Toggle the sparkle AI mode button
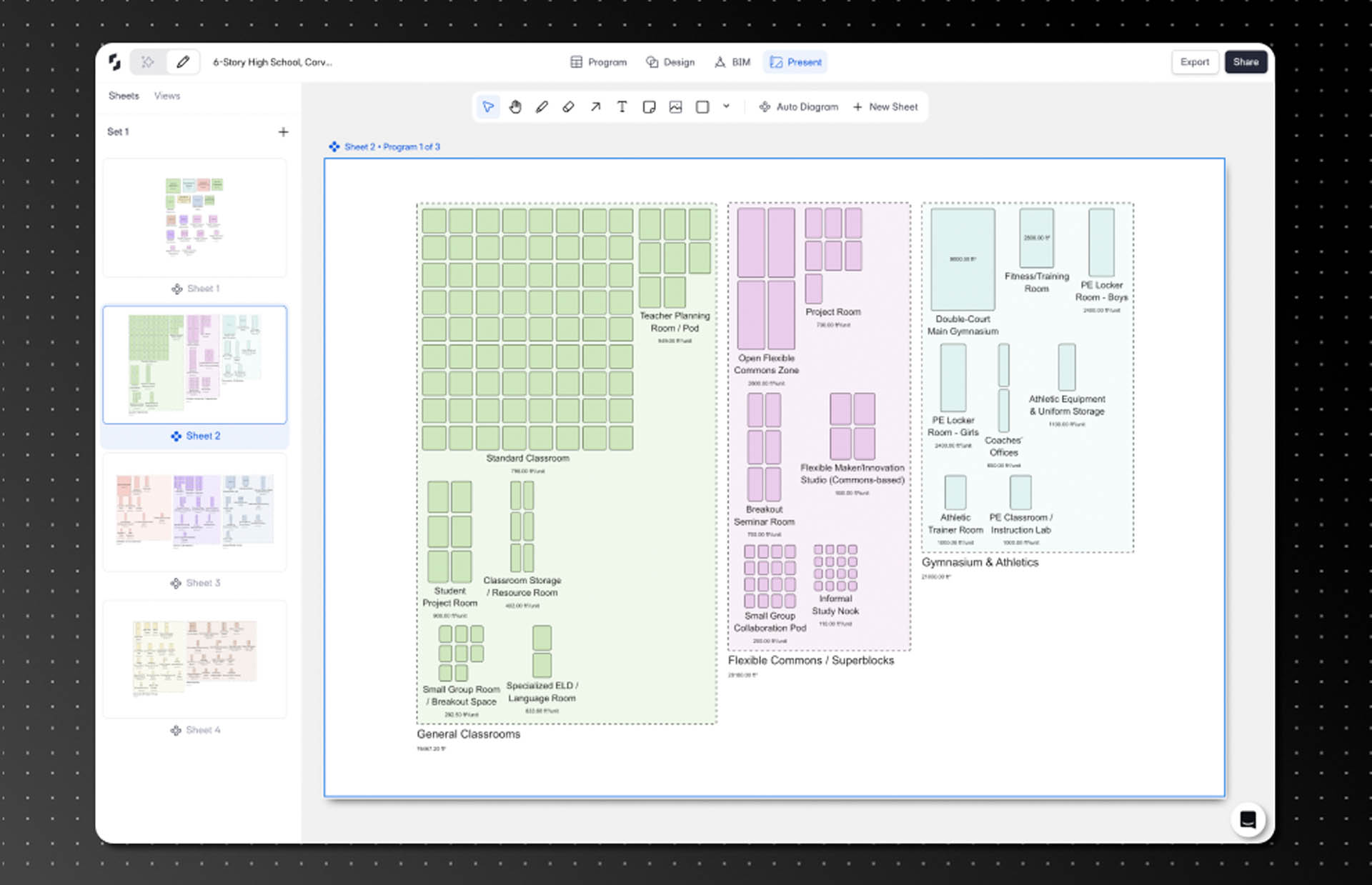The image size is (1372, 885). pos(148,62)
